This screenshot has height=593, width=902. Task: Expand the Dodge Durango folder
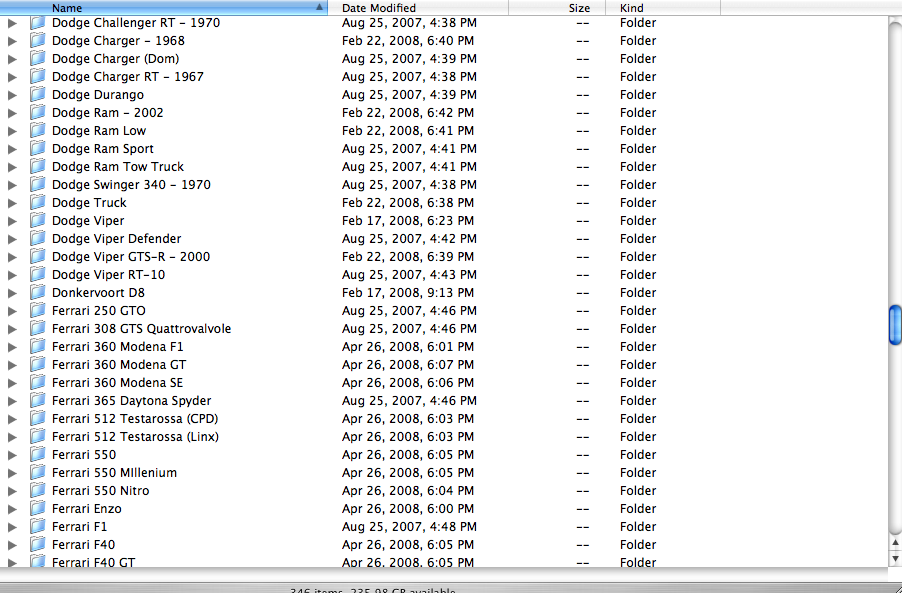click(12, 95)
